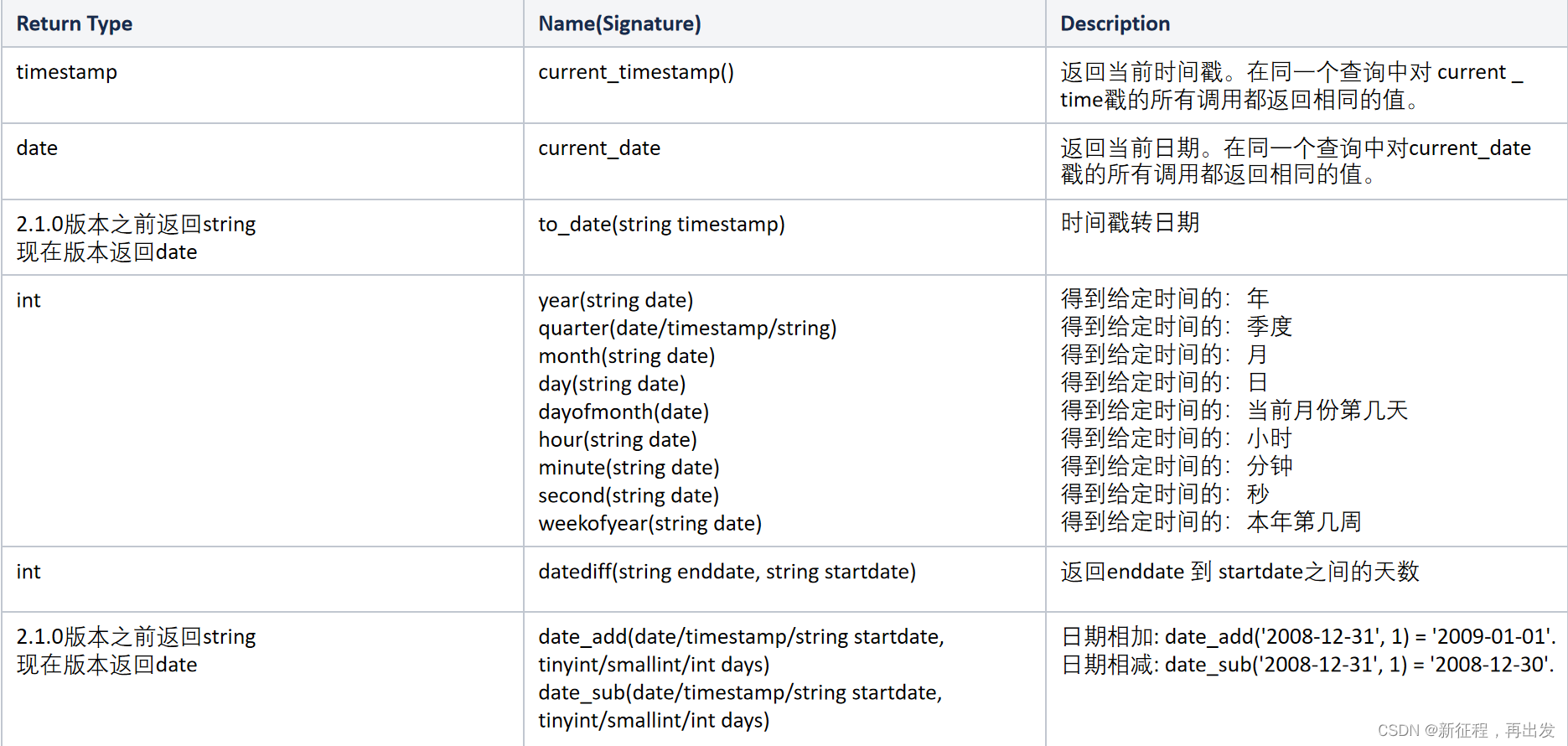Click description ending 分钟
Image resolution: width=1568 pixels, height=746 pixels.
tap(1177, 466)
